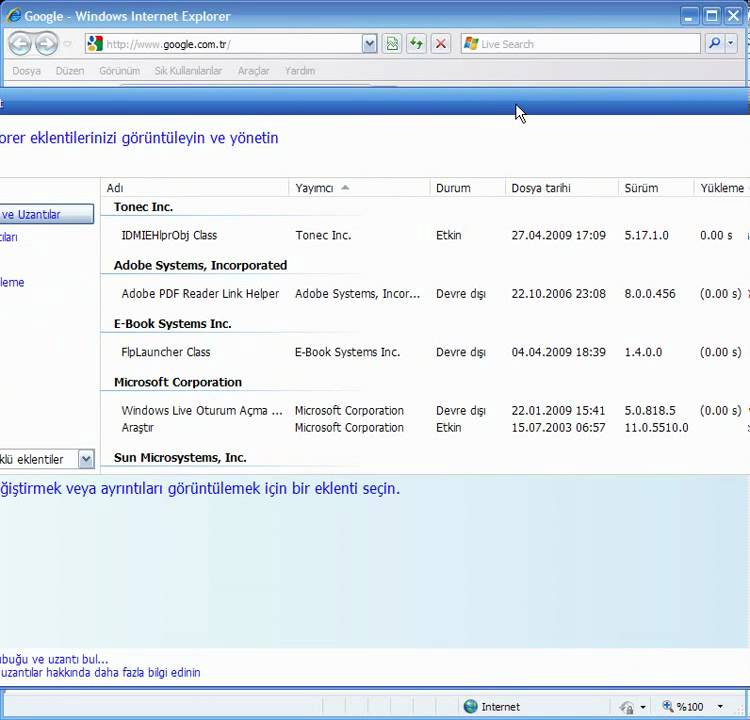Click the Internet zone globe icon

pyautogui.click(x=471, y=706)
